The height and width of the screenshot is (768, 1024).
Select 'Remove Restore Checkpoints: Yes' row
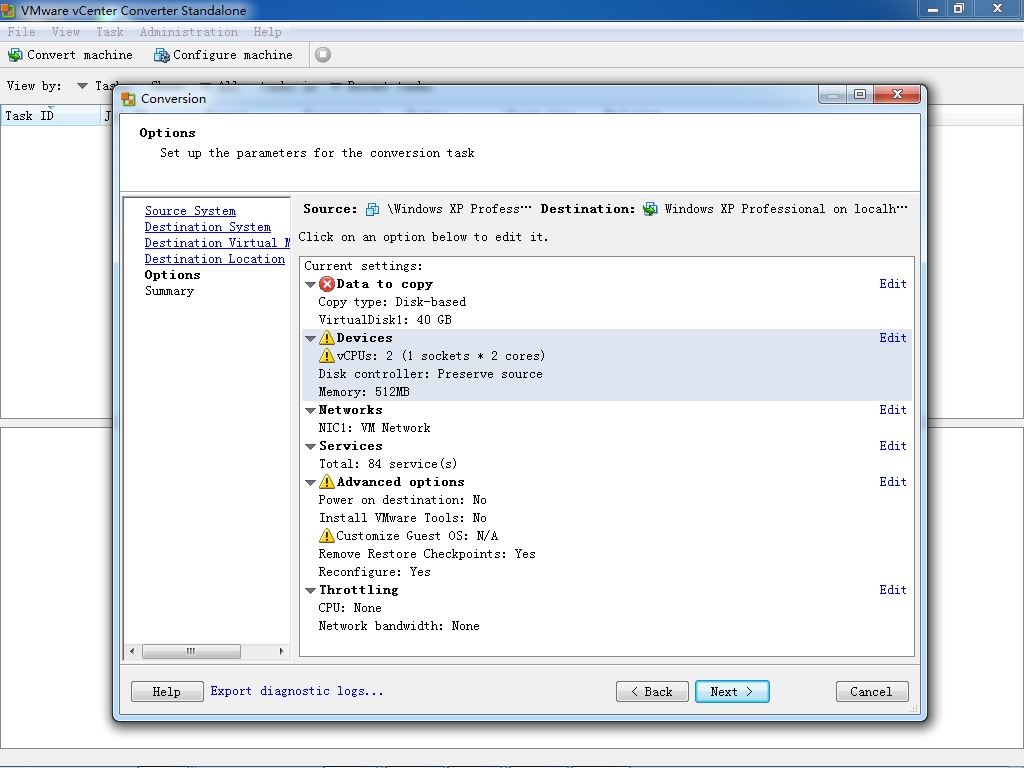(x=427, y=554)
